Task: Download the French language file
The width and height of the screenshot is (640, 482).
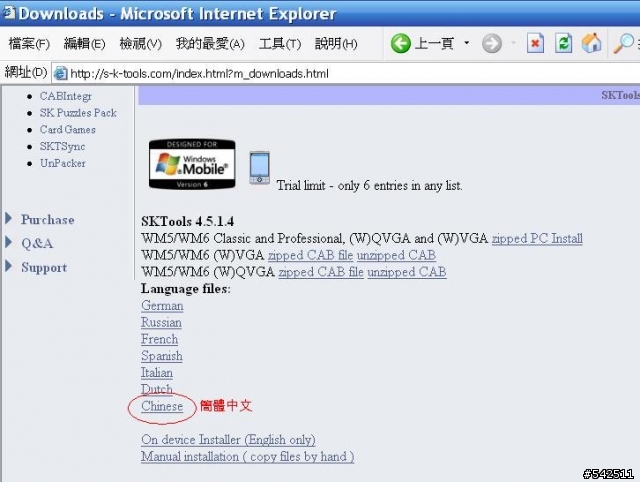Action: 160,339
